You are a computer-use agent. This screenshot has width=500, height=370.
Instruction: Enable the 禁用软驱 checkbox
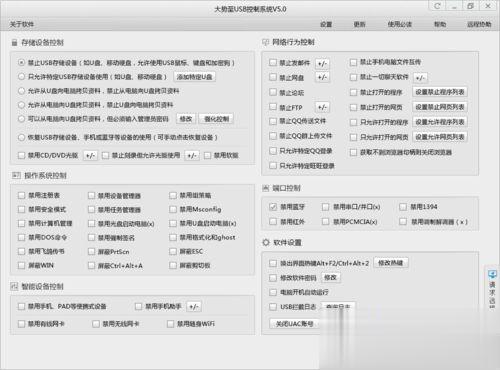[x=207, y=155]
